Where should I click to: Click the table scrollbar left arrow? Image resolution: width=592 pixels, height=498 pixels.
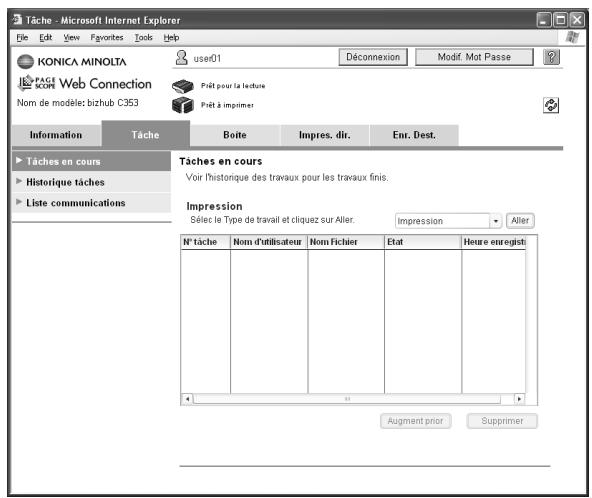187,399
